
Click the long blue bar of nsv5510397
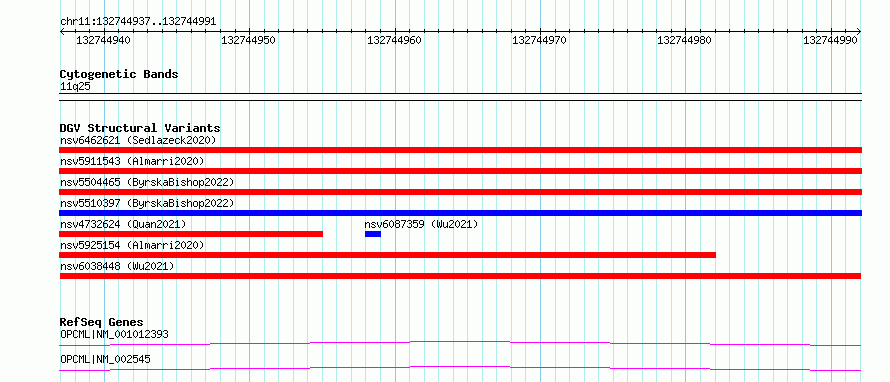pos(460,213)
